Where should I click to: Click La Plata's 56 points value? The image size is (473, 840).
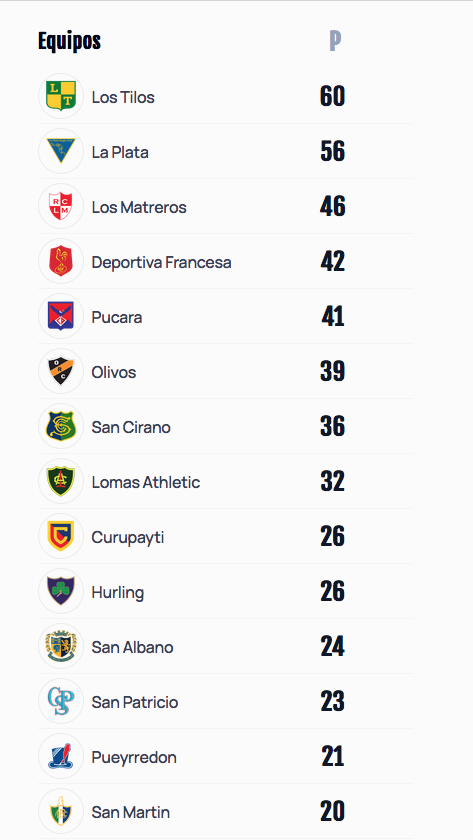[333, 151]
